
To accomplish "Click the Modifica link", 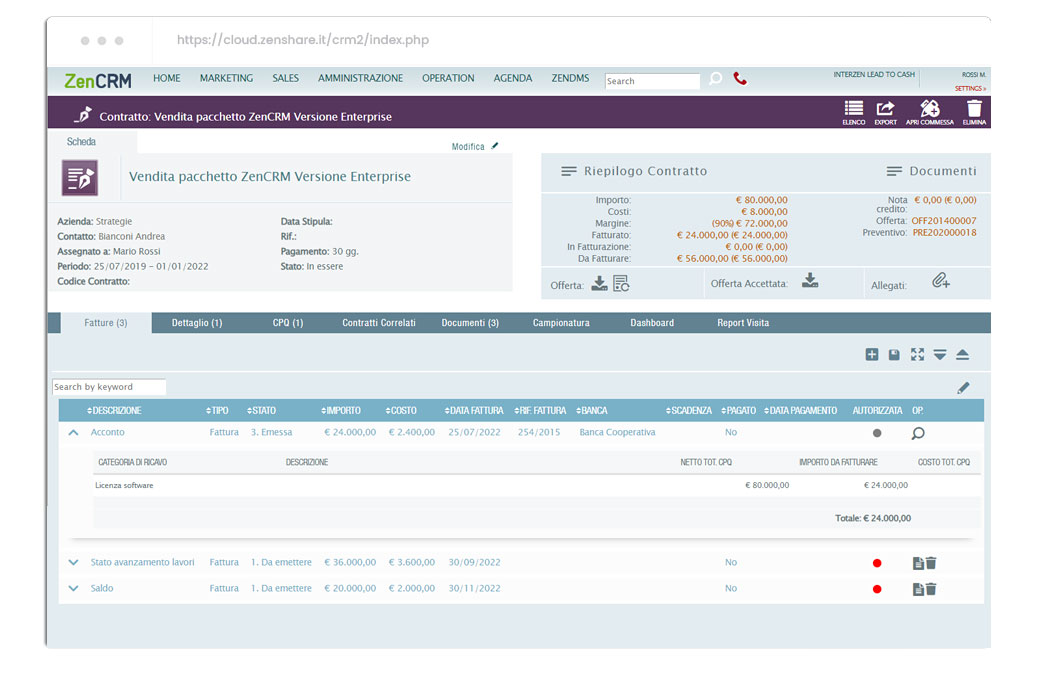I will [x=468, y=146].
